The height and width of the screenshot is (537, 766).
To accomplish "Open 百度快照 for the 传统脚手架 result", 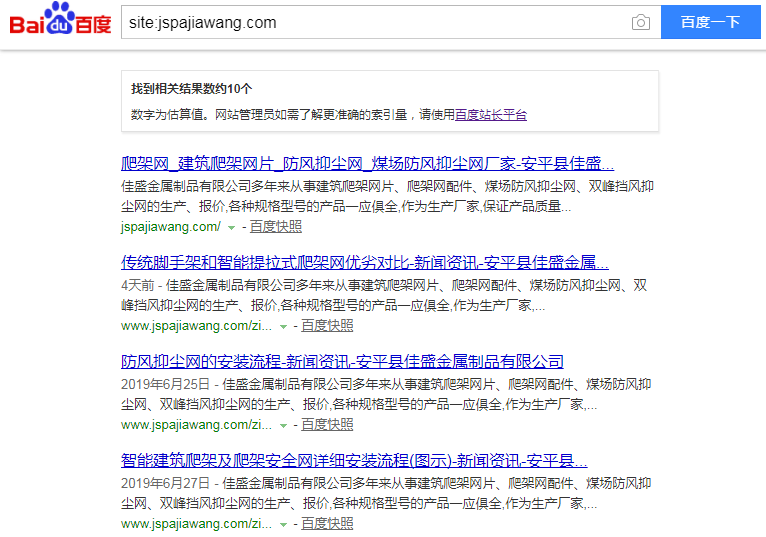I will [x=327, y=326].
